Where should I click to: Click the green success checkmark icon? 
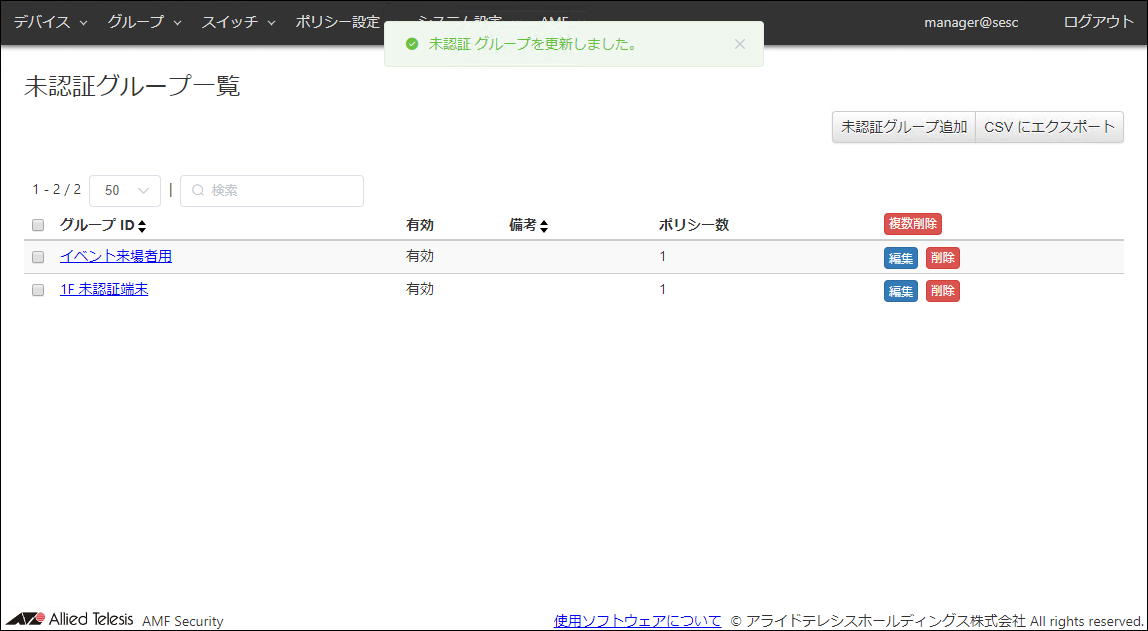pyautogui.click(x=411, y=44)
